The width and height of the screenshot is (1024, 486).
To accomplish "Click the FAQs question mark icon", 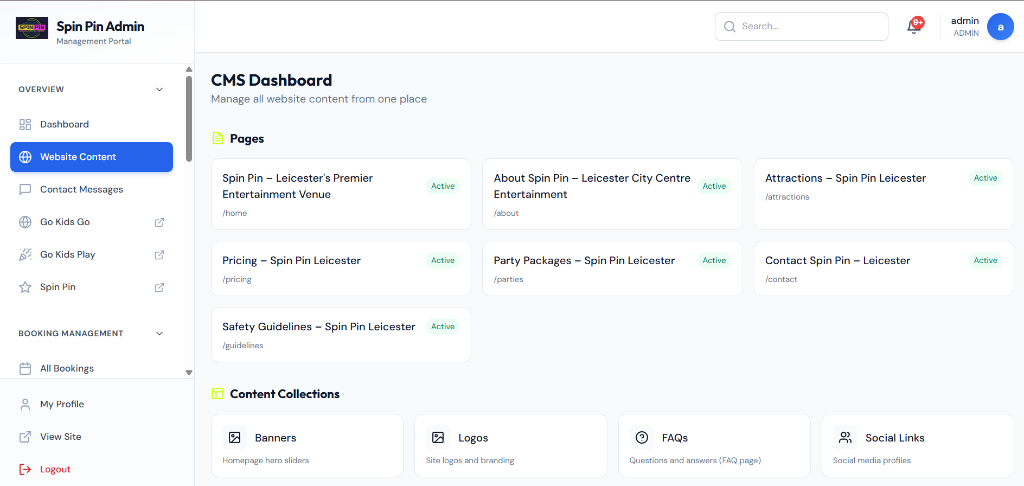I will pos(642,438).
